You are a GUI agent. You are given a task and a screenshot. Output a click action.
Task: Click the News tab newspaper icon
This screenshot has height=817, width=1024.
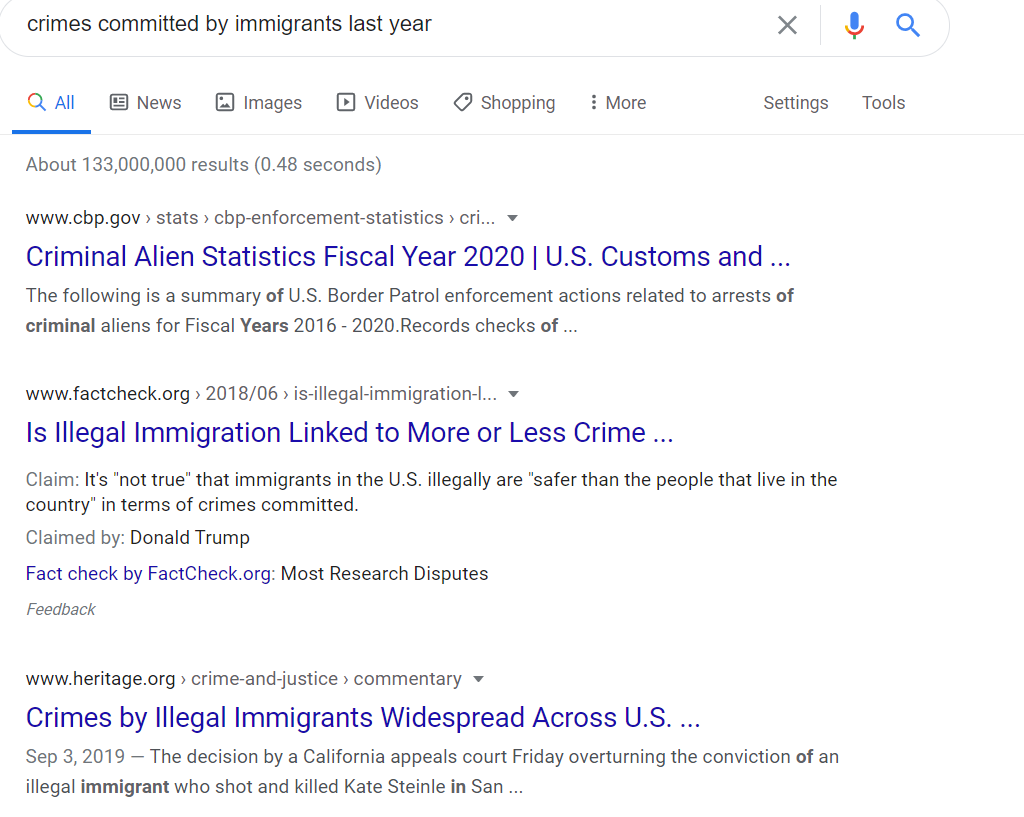[x=119, y=102]
